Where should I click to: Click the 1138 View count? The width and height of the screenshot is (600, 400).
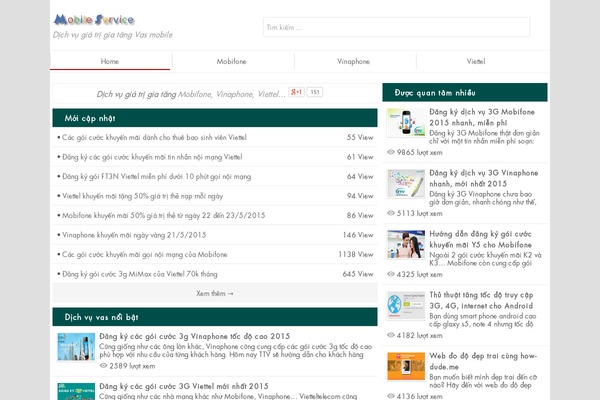tap(356, 254)
